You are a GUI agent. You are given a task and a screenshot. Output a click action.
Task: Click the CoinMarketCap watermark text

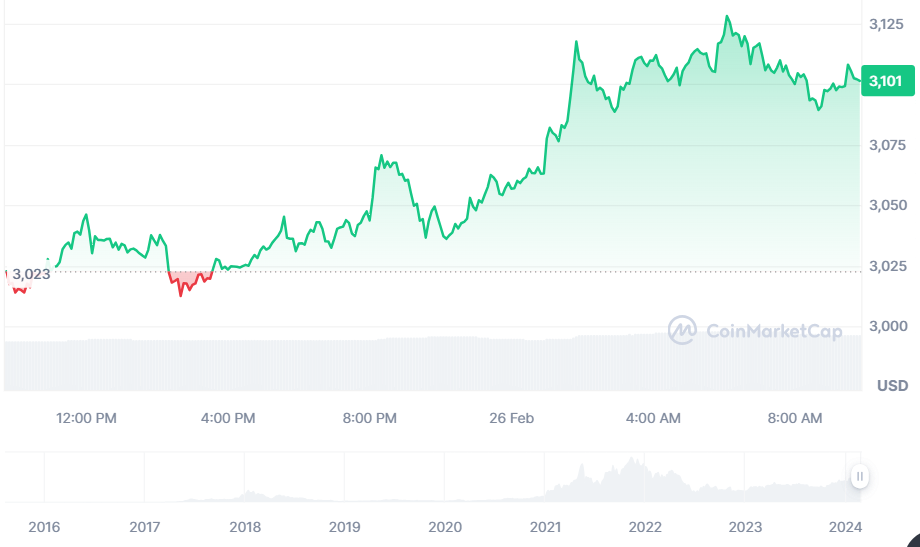click(x=774, y=331)
